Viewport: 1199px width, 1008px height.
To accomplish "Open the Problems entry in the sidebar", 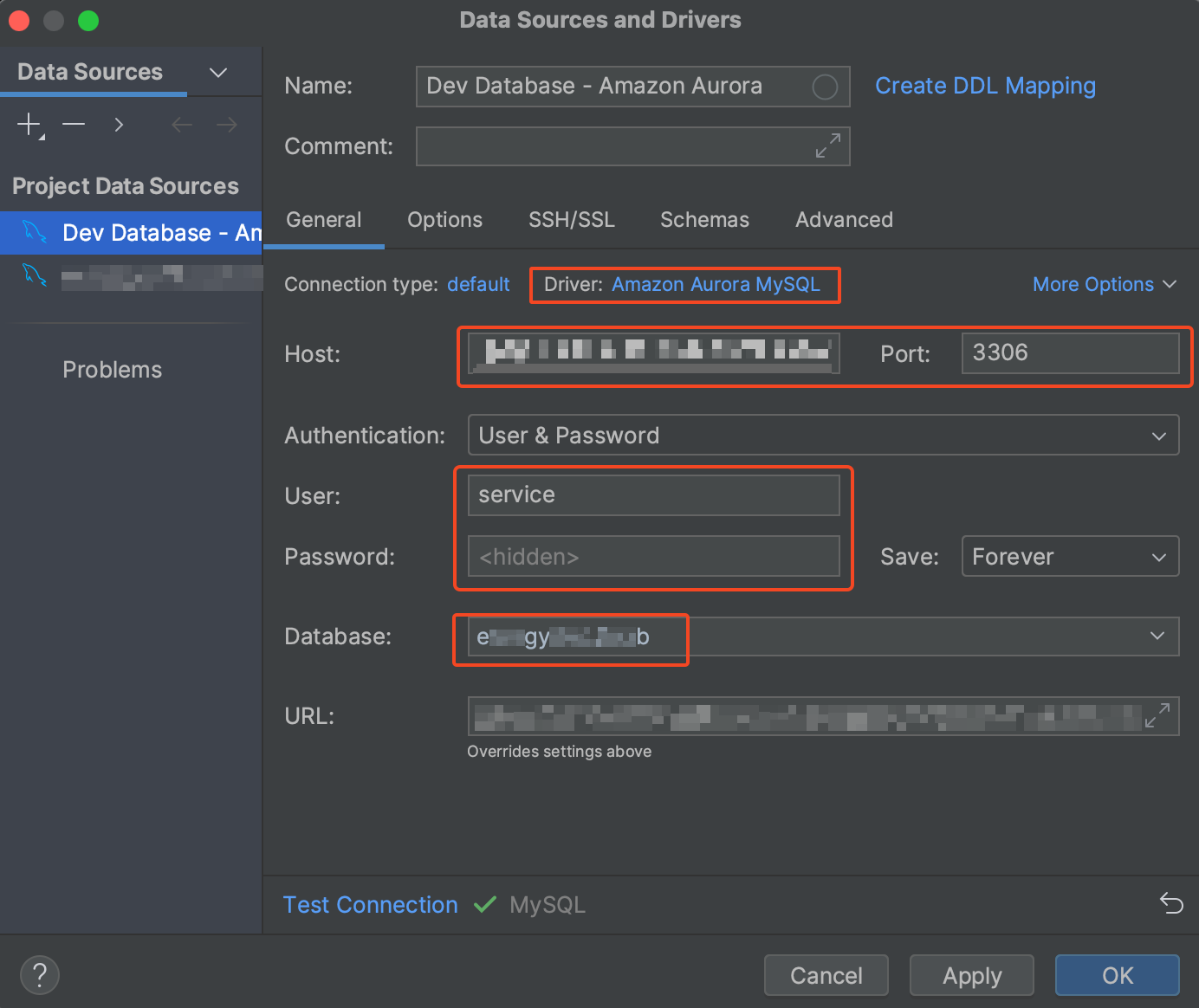I will click(113, 370).
